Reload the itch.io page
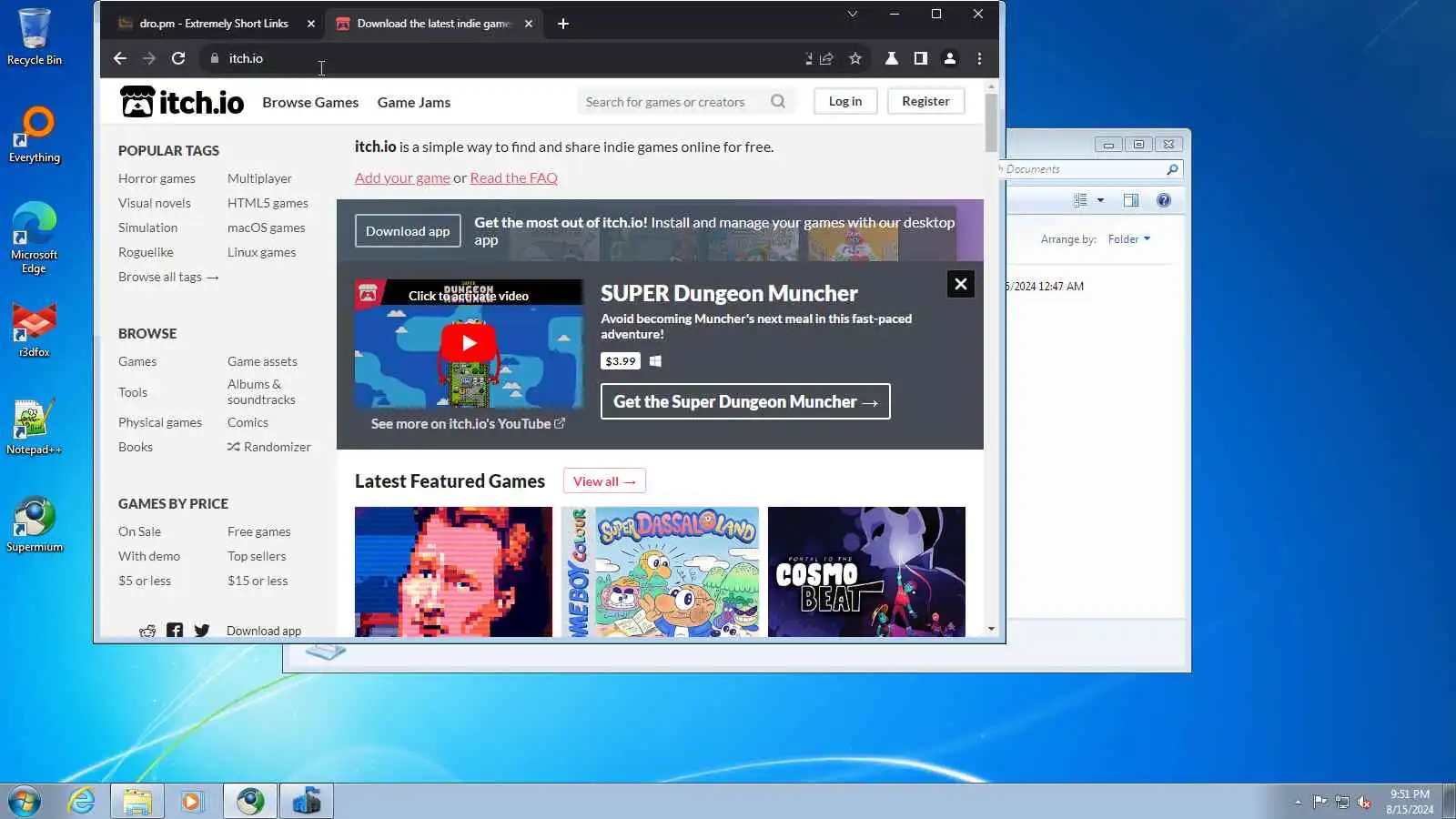The image size is (1456, 819). pyautogui.click(x=178, y=58)
